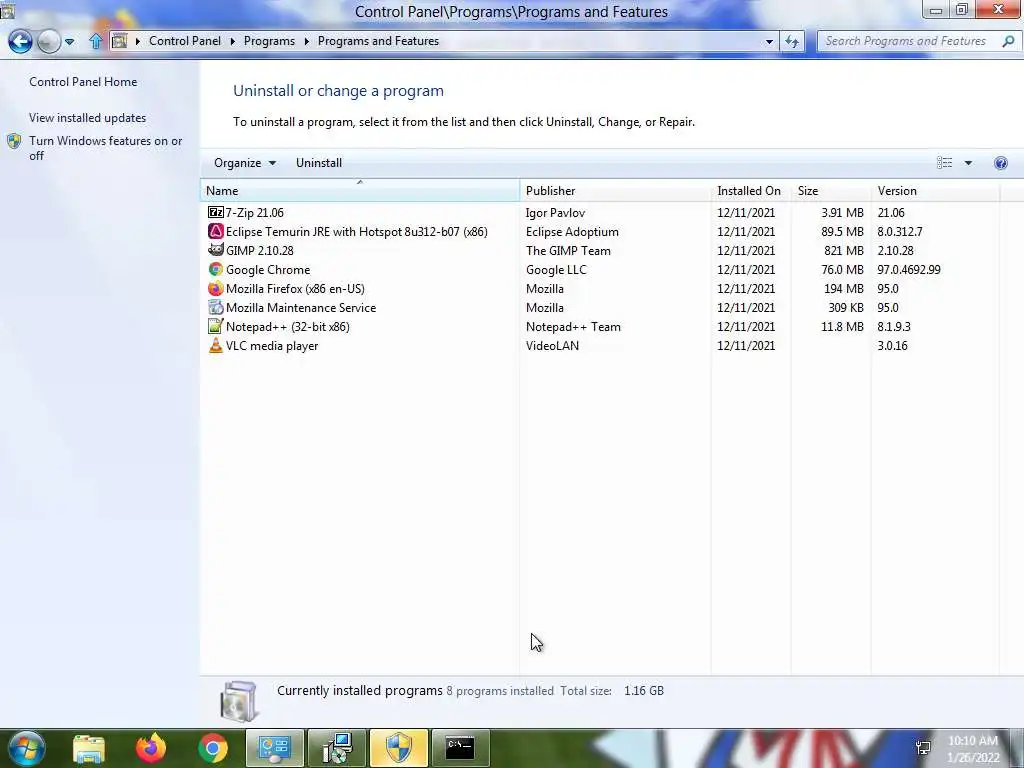Open the command prompt taskbar button
1024x768 pixels.
point(460,748)
